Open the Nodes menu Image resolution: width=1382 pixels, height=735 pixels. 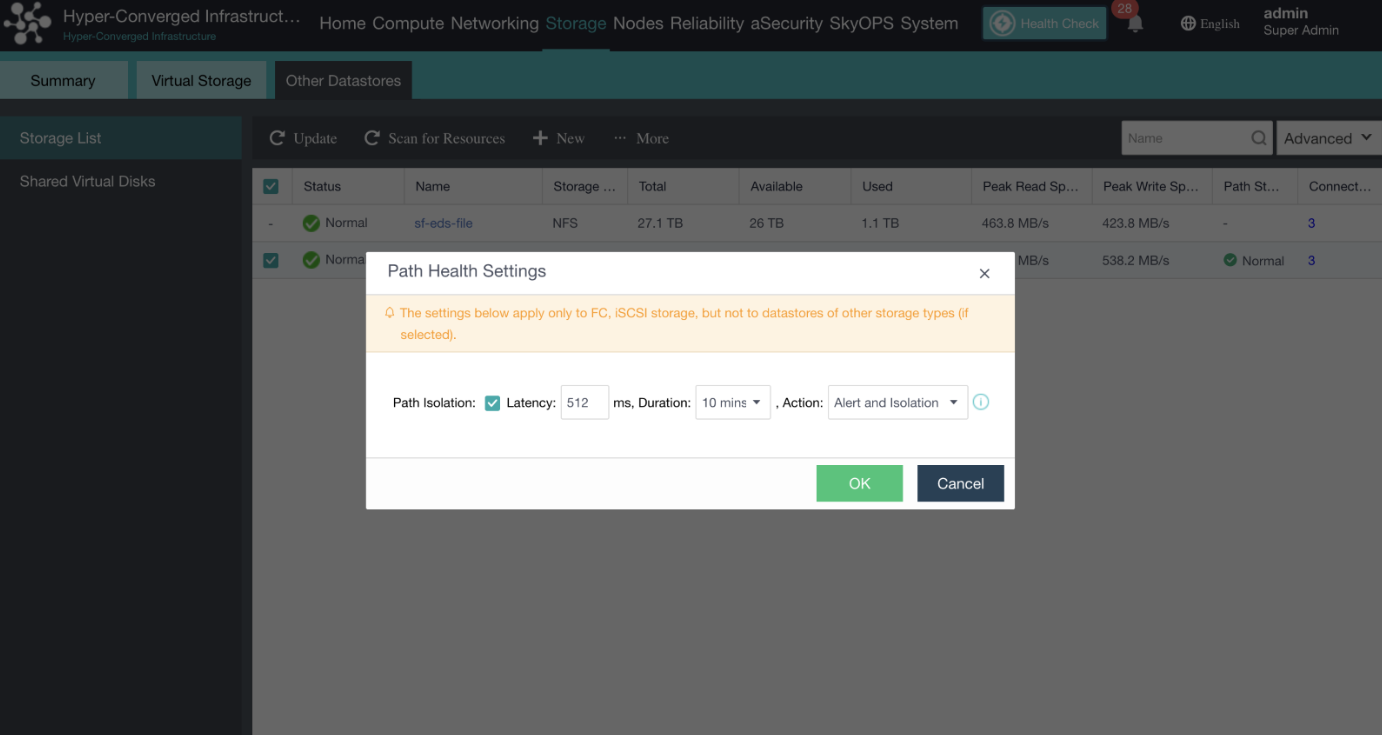pos(639,23)
